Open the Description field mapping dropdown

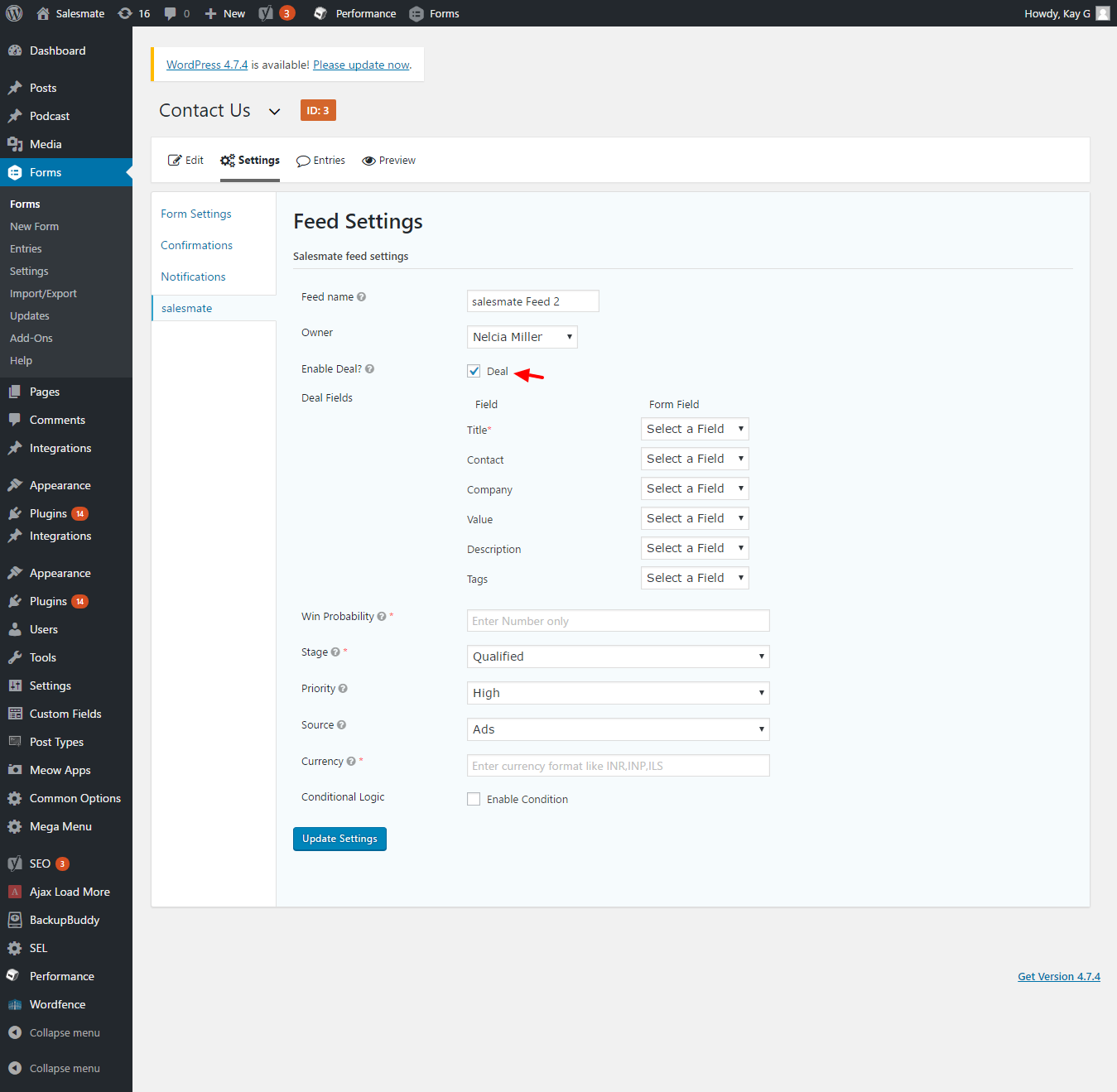coord(695,548)
